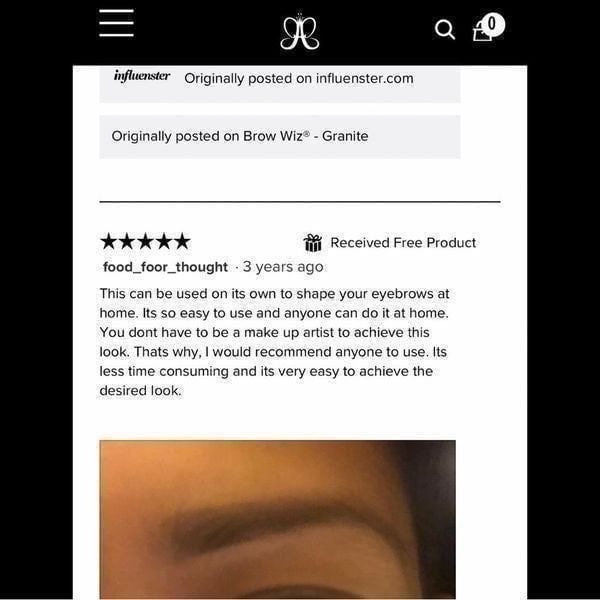This screenshot has width=600, height=600.
Task: Open search with the magnifier icon
Action: (445, 29)
